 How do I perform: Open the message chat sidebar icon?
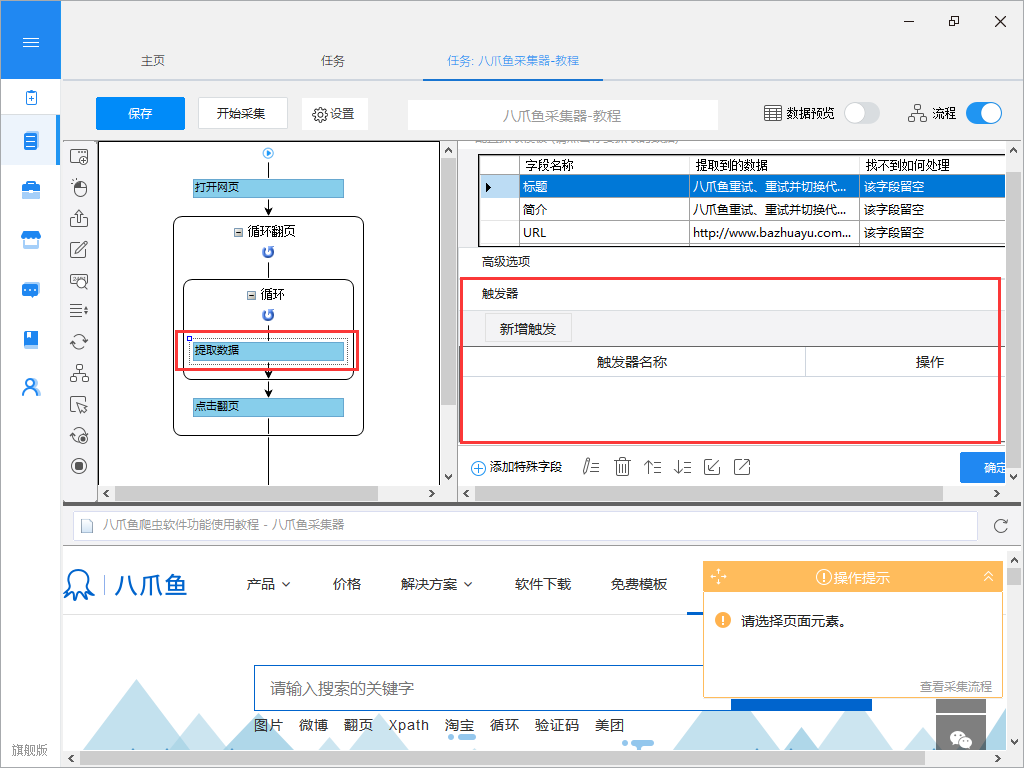click(31, 289)
